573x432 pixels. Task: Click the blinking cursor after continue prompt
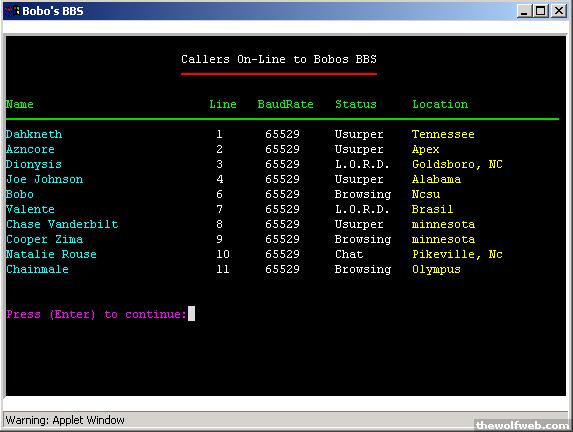pyautogui.click(x=191, y=314)
